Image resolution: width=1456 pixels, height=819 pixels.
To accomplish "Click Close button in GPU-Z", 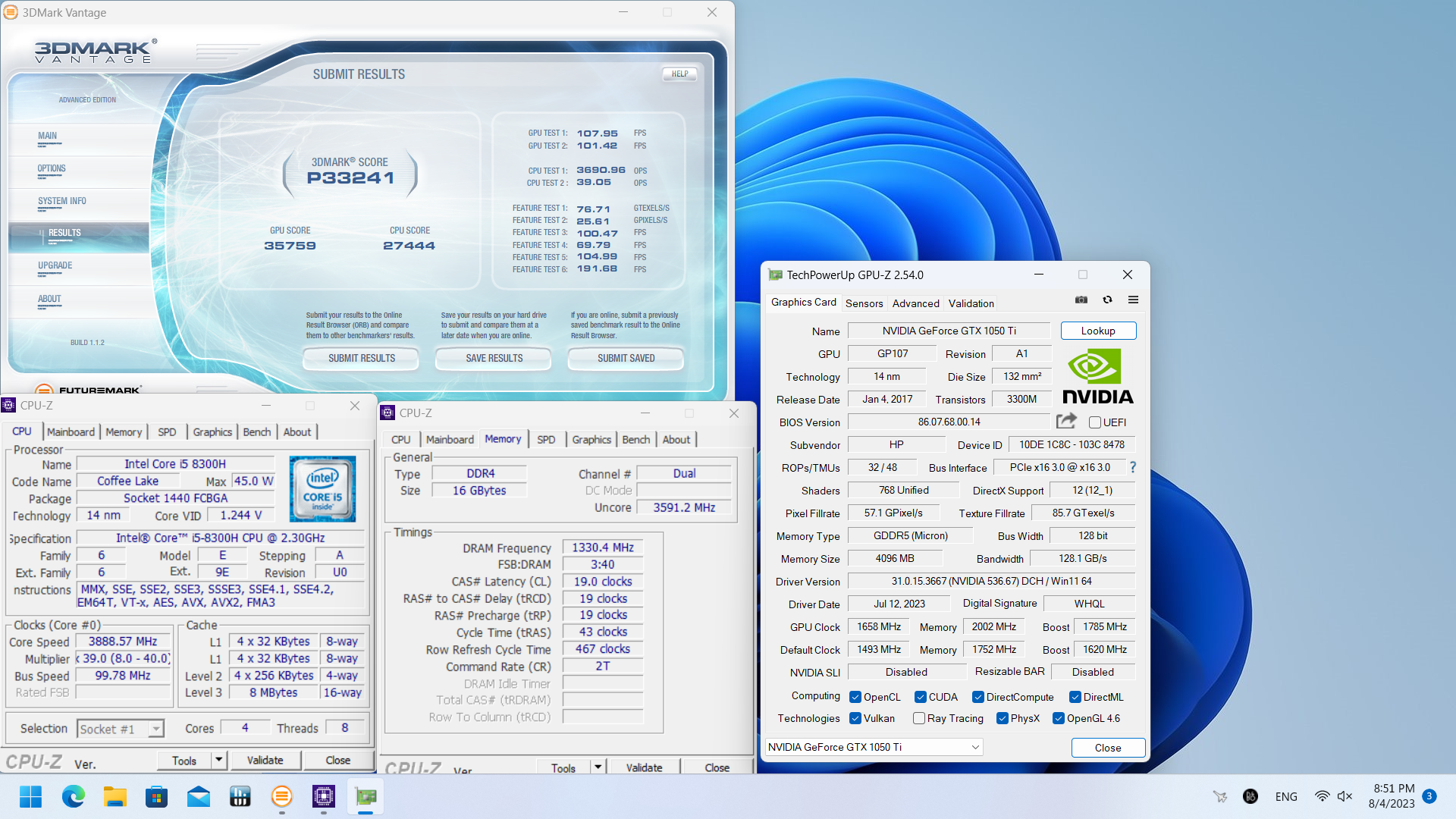I will coord(1108,748).
